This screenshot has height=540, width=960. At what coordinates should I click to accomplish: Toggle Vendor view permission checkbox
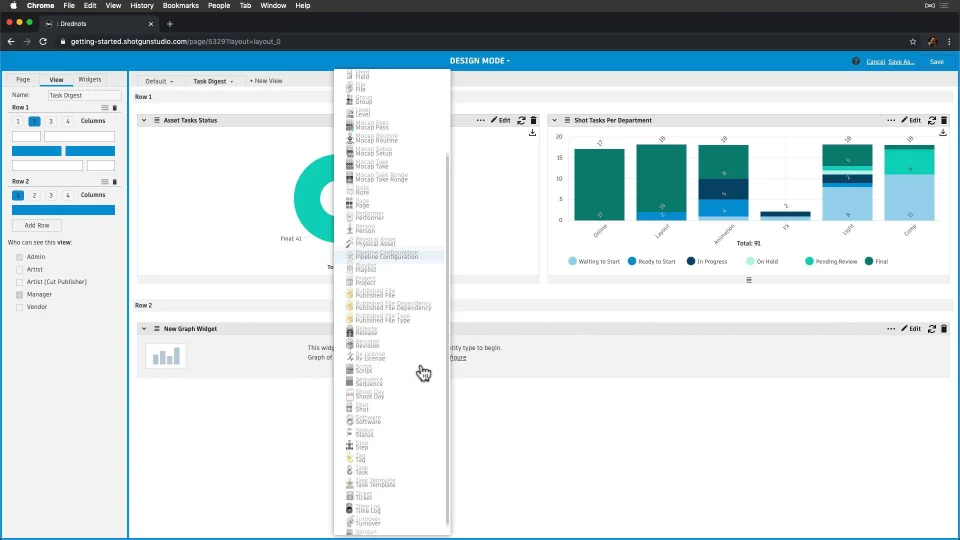coord(20,307)
